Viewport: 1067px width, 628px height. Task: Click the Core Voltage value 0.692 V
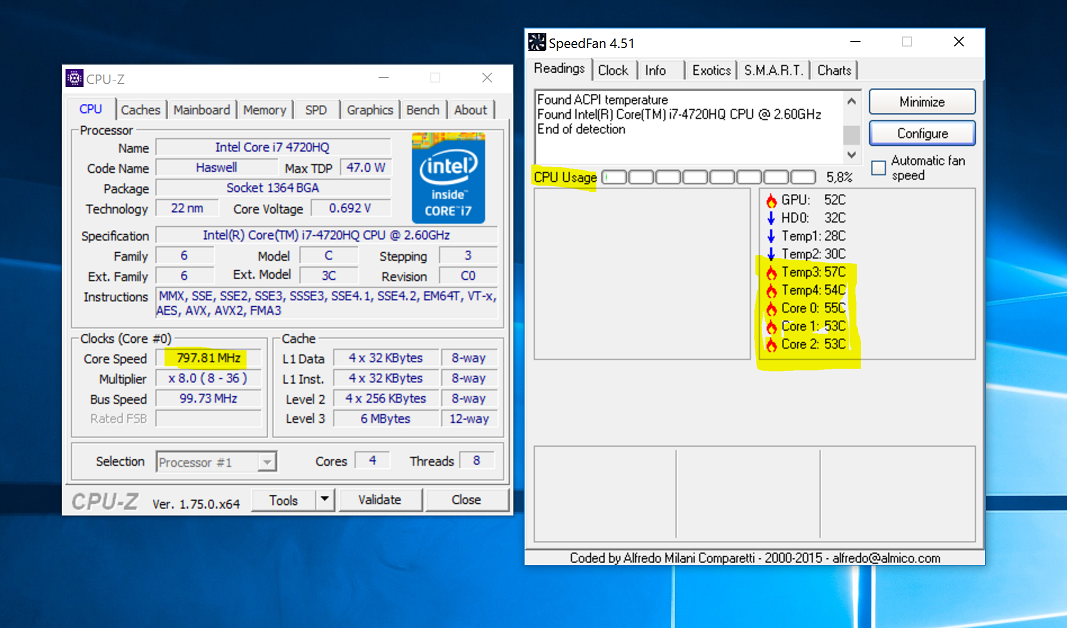click(350, 208)
